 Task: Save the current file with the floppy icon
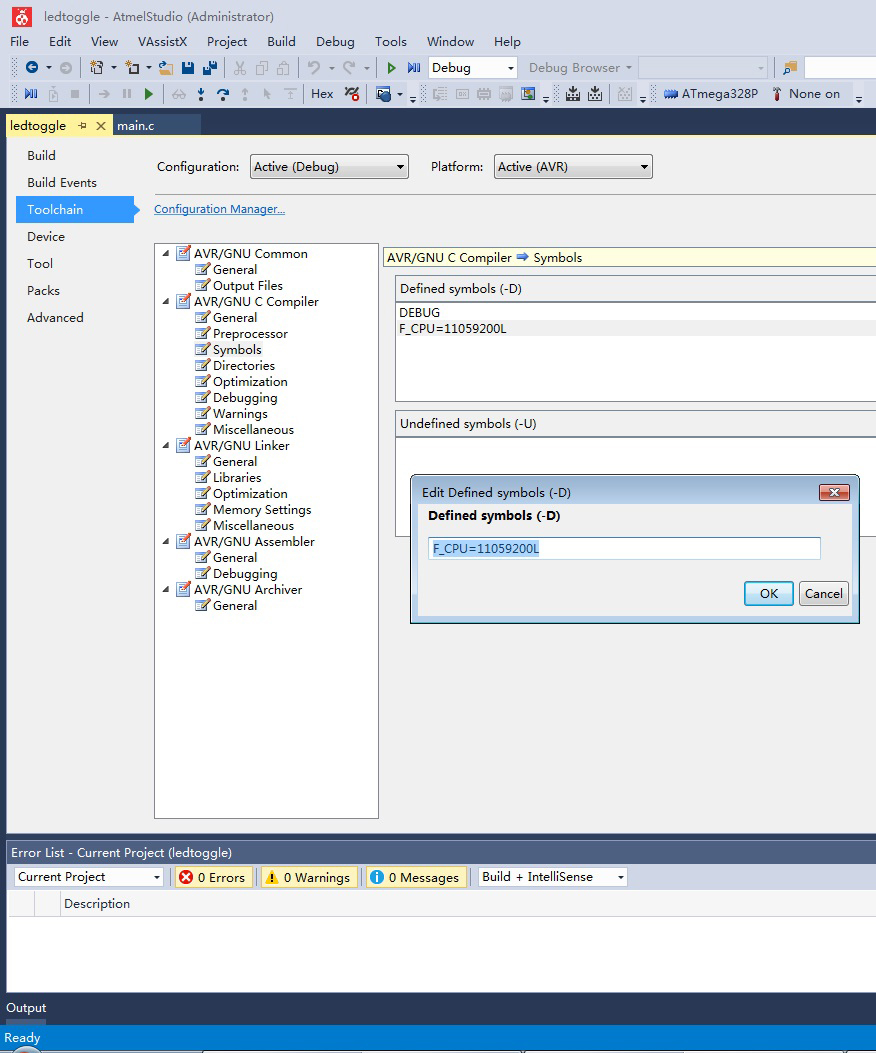pos(188,67)
